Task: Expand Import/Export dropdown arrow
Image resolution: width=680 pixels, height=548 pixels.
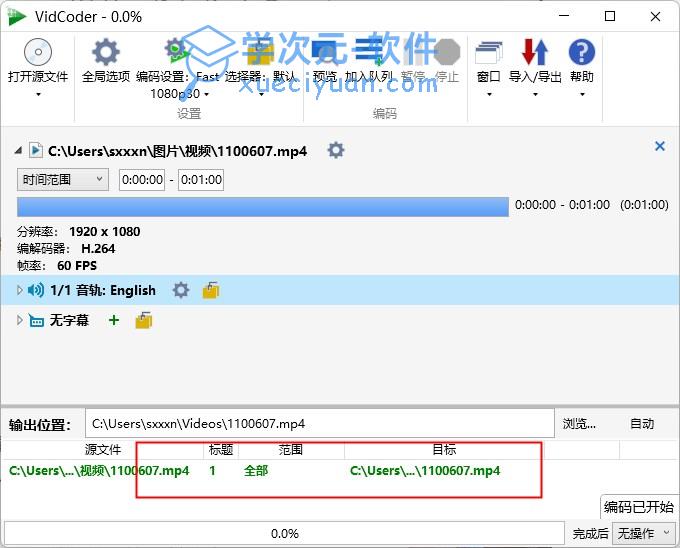Action: 535,94
